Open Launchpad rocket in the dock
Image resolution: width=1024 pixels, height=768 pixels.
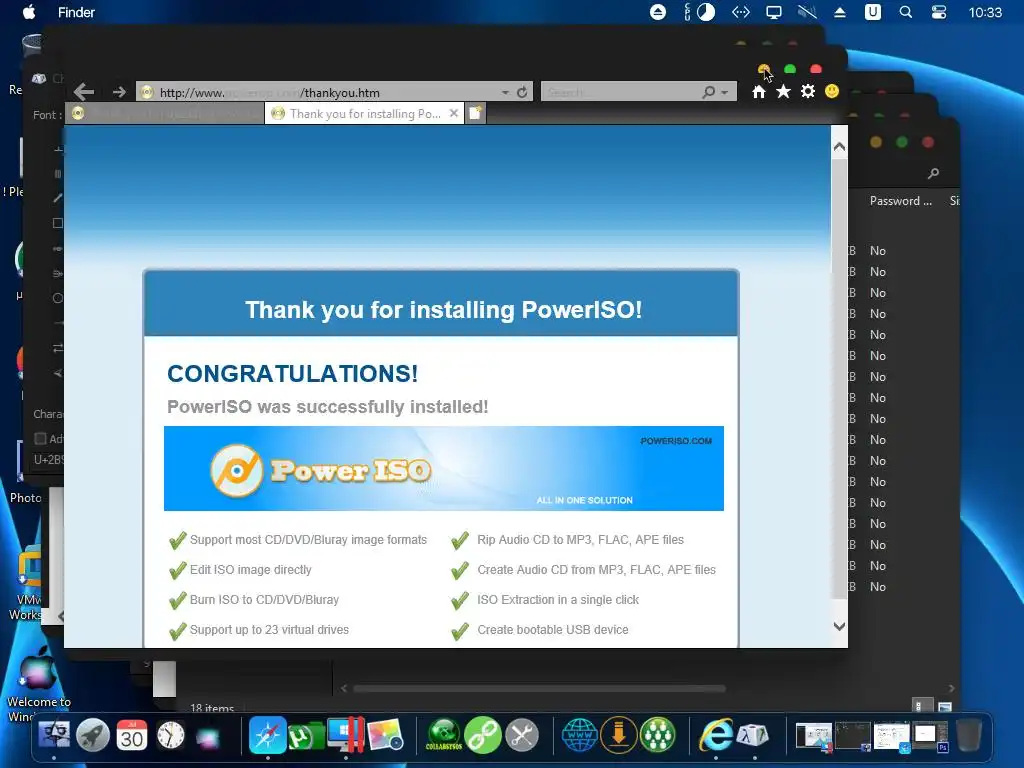(93, 736)
